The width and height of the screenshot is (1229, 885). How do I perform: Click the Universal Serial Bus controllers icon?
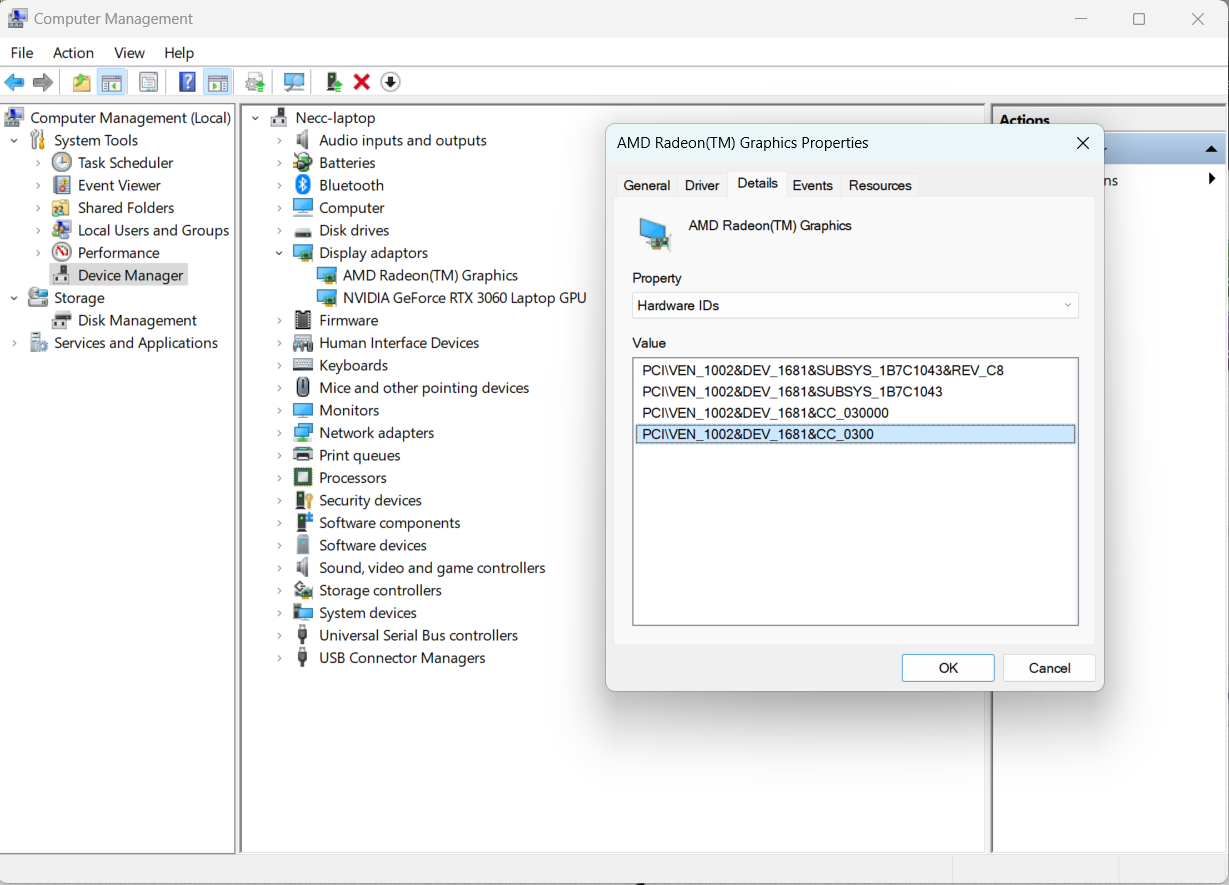303,635
